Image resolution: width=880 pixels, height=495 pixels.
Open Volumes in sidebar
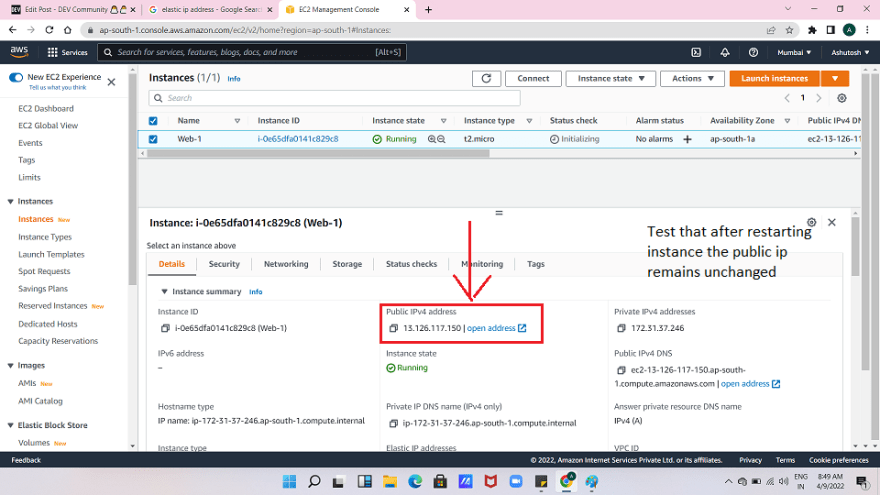coord(34,443)
